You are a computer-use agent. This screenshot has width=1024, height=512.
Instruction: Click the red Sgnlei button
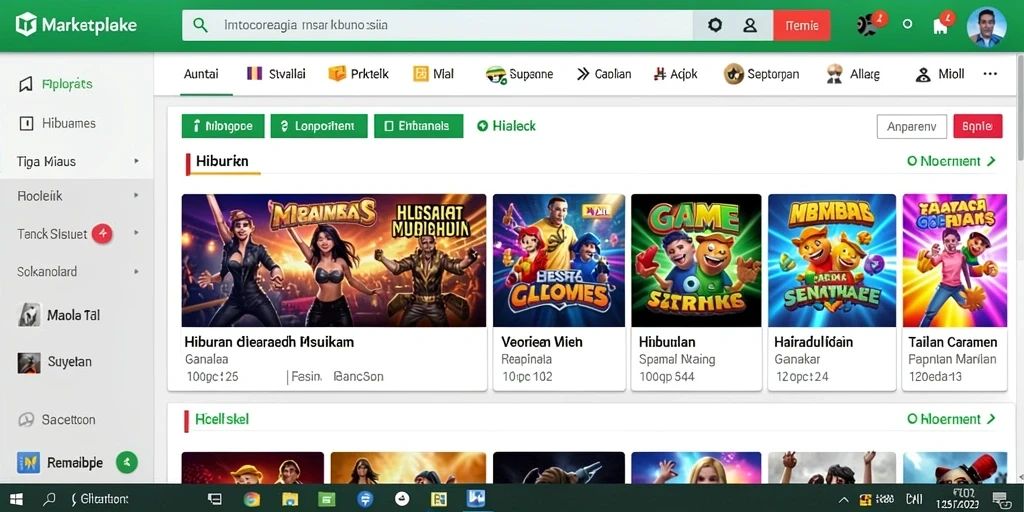(978, 126)
